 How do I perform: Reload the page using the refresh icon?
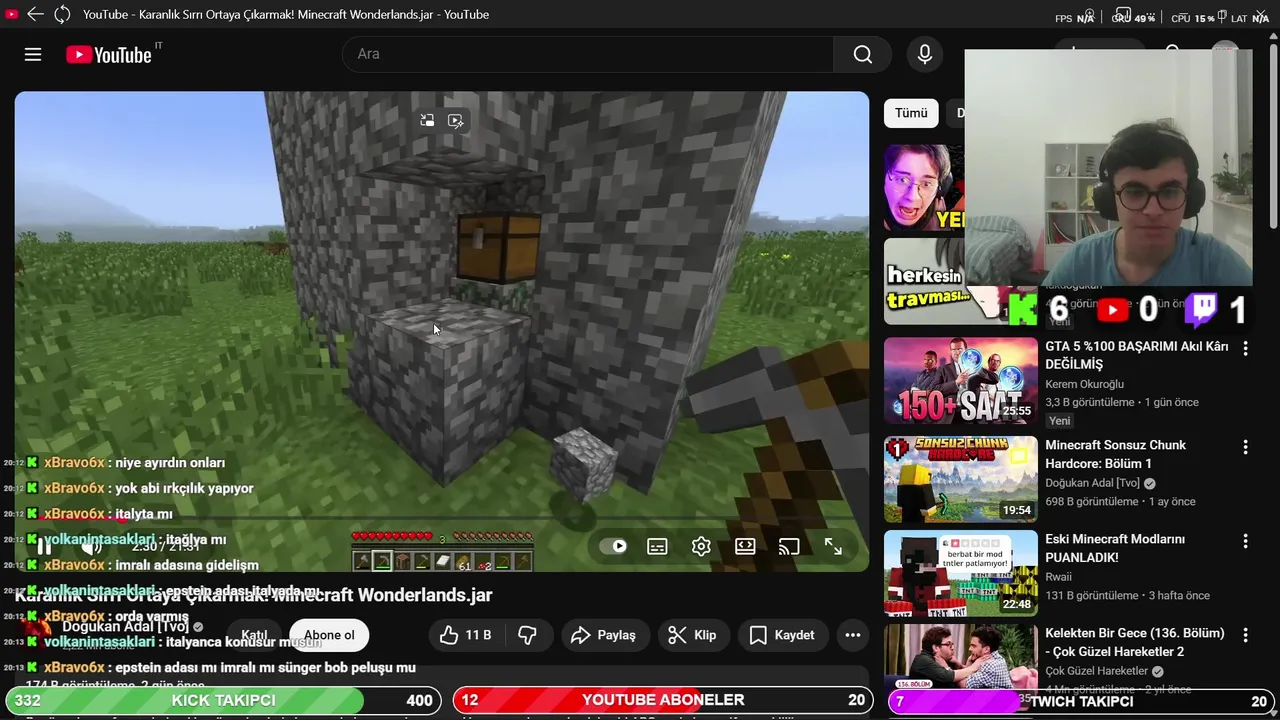62,14
